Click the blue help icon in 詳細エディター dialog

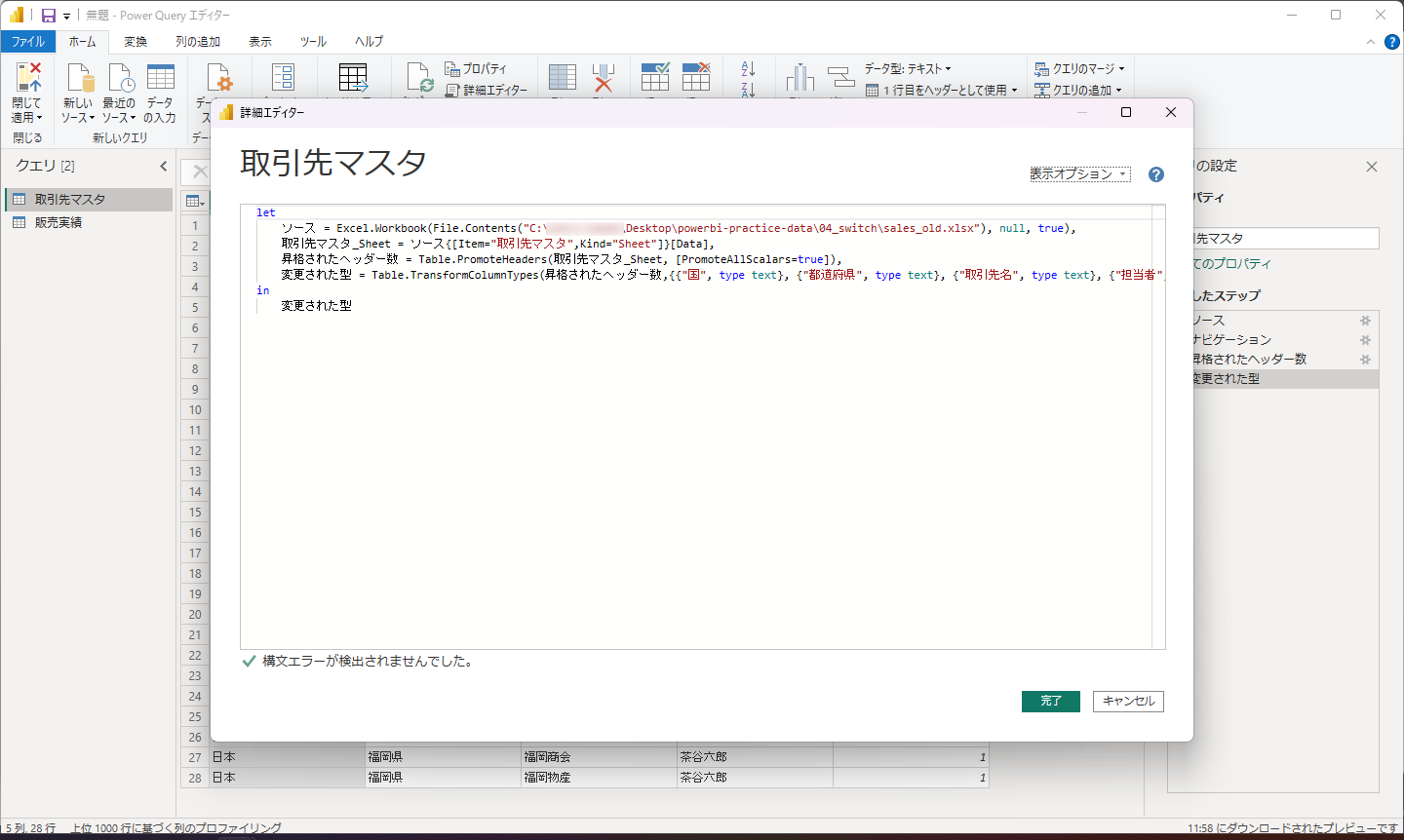[1156, 174]
